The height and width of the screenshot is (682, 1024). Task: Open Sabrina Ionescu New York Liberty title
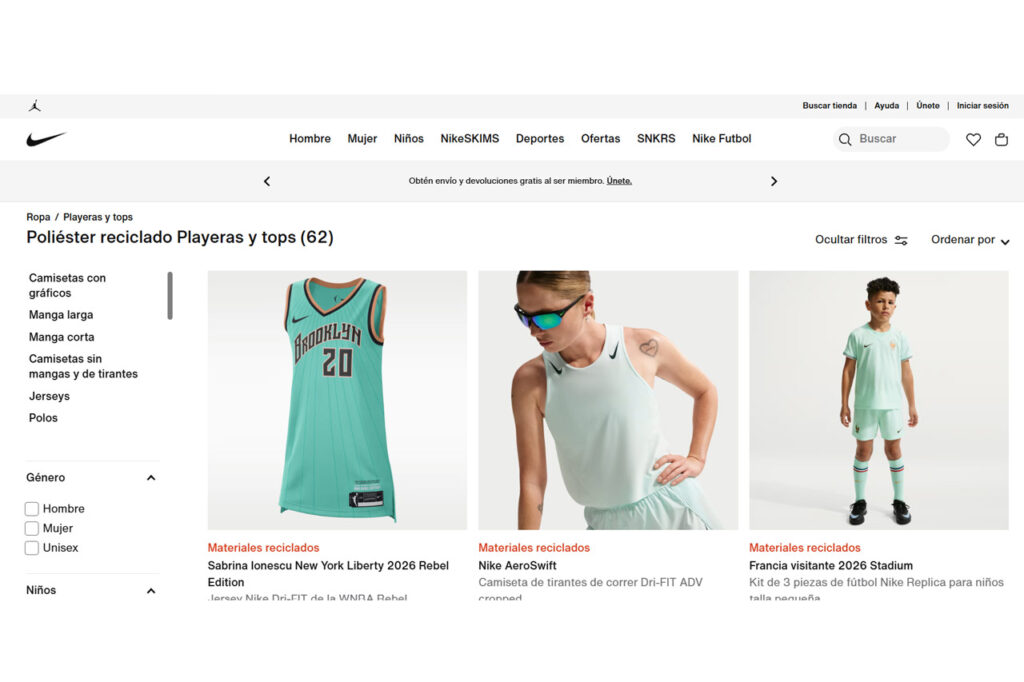[x=328, y=574]
